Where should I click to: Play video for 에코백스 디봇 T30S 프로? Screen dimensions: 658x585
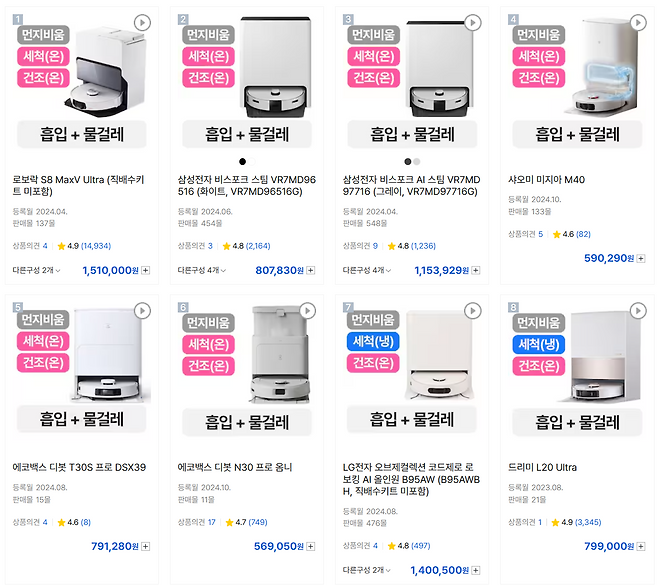[x=142, y=311]
